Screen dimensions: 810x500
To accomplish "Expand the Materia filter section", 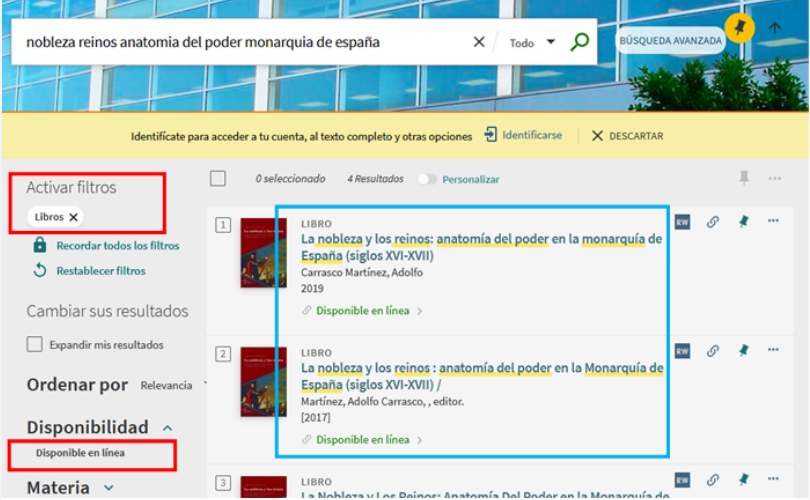I will [x=109, y=488].
